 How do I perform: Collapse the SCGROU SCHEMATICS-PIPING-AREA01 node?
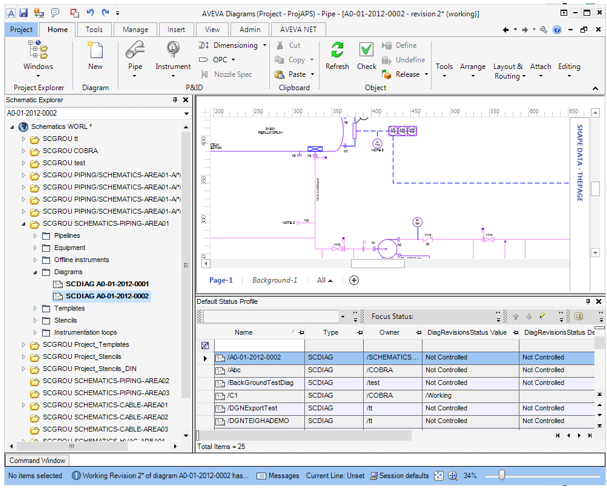(24, 223)
